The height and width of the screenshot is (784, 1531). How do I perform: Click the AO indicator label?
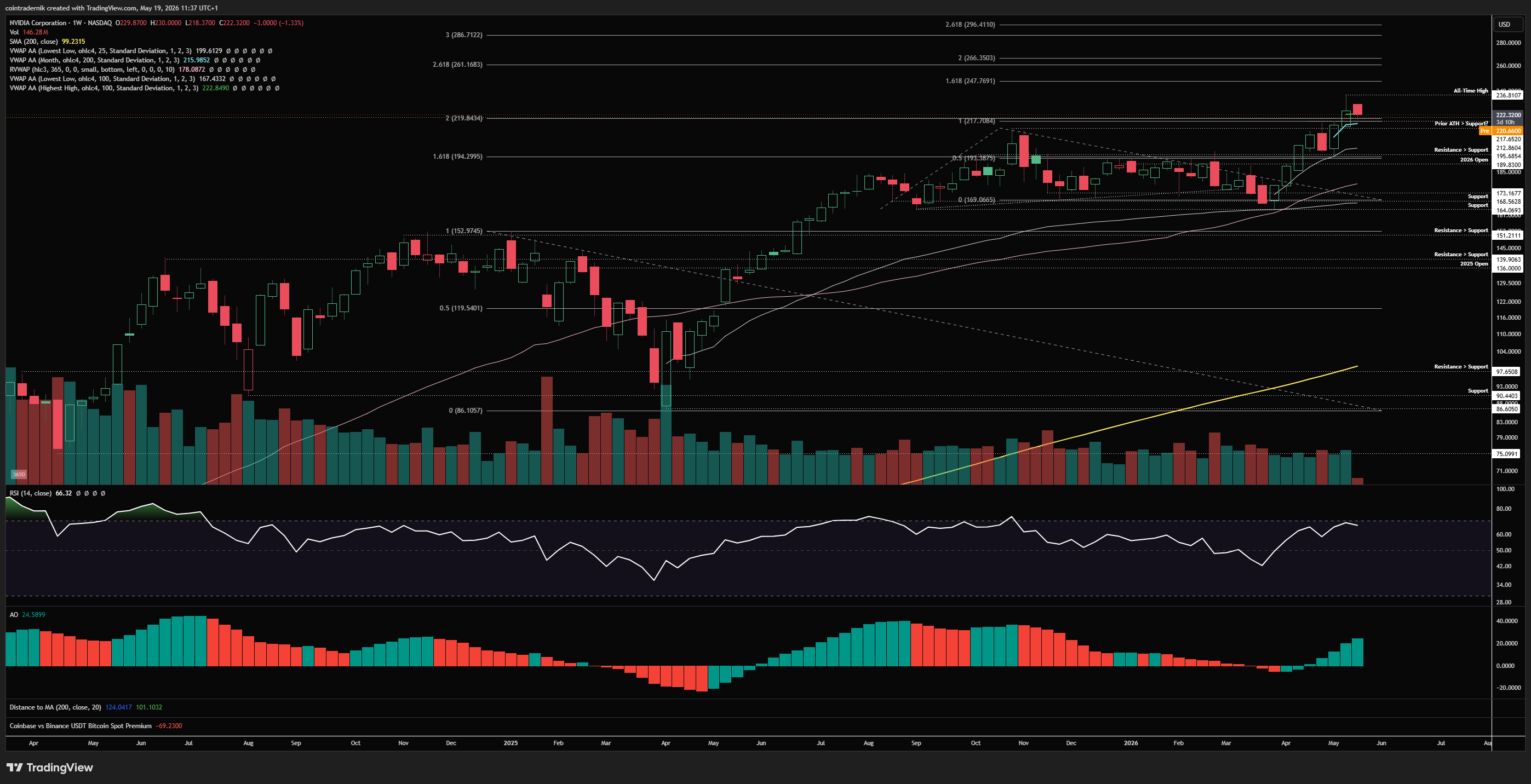[x=14, y=615]
